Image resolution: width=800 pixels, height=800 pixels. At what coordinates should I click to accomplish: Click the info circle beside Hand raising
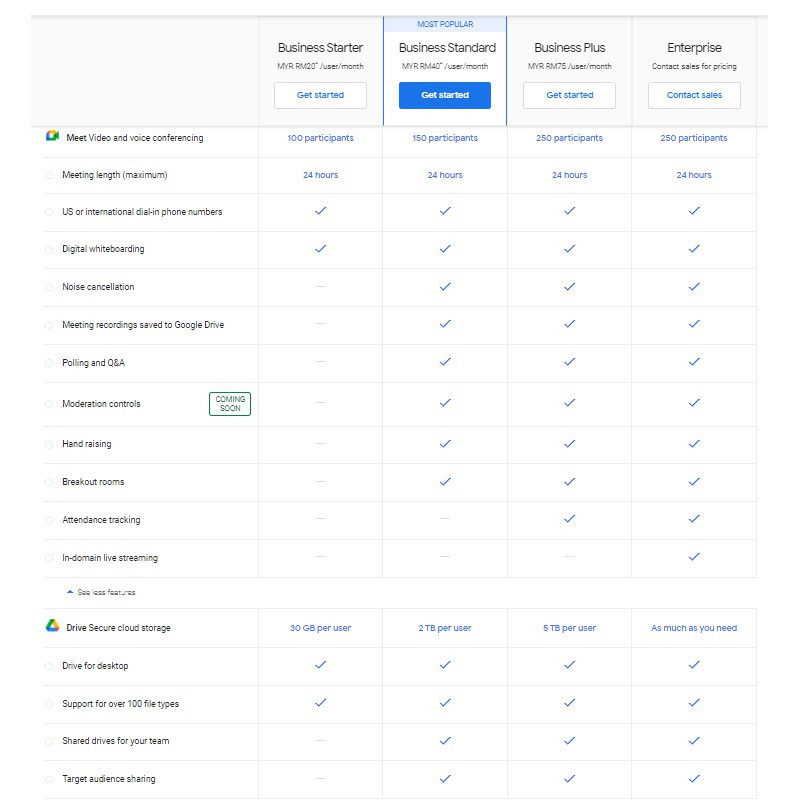(49, 444)
